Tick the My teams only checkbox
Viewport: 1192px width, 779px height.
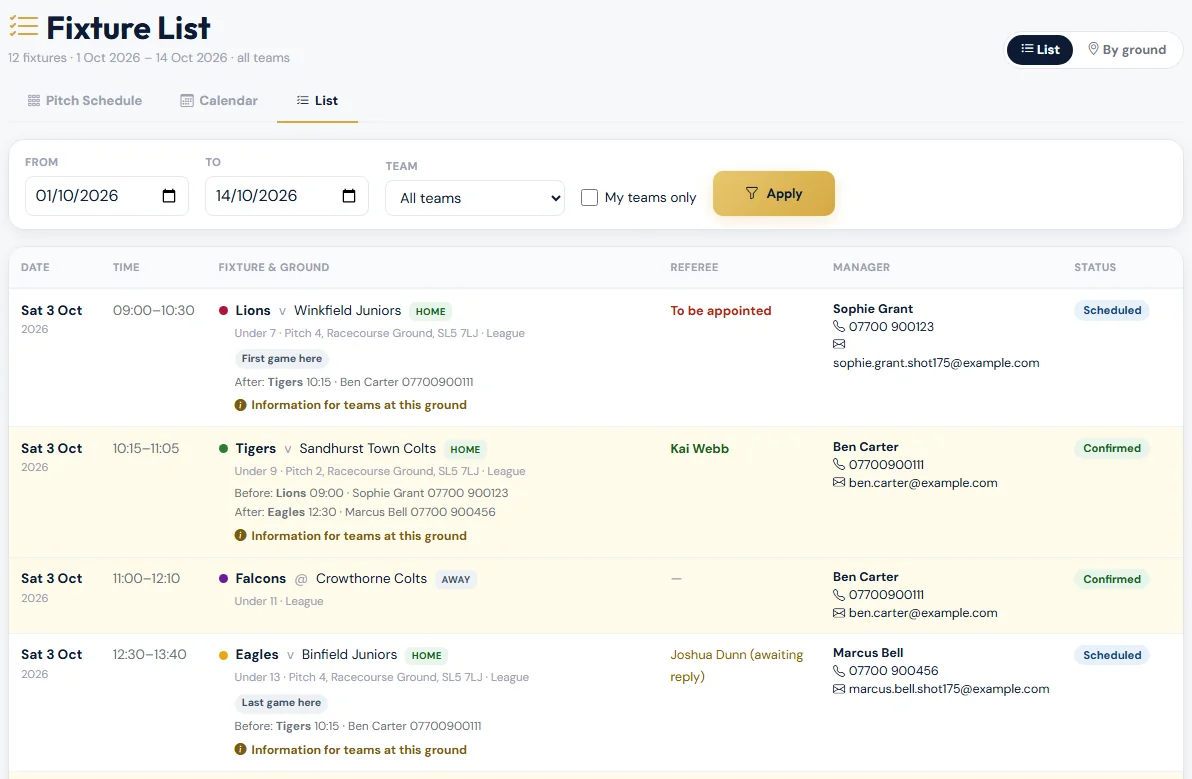pyautogui.click(x=589, y=198)
